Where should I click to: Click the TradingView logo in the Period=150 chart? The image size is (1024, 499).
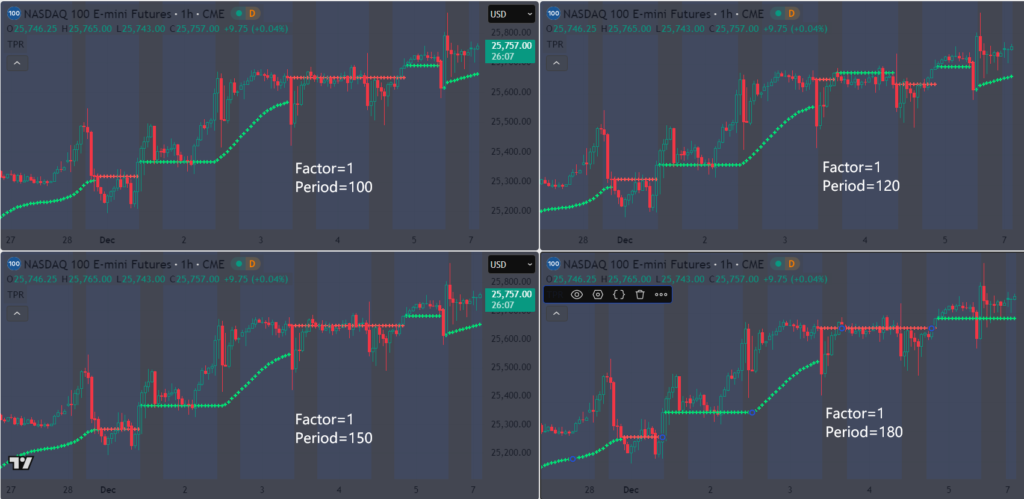22,463
